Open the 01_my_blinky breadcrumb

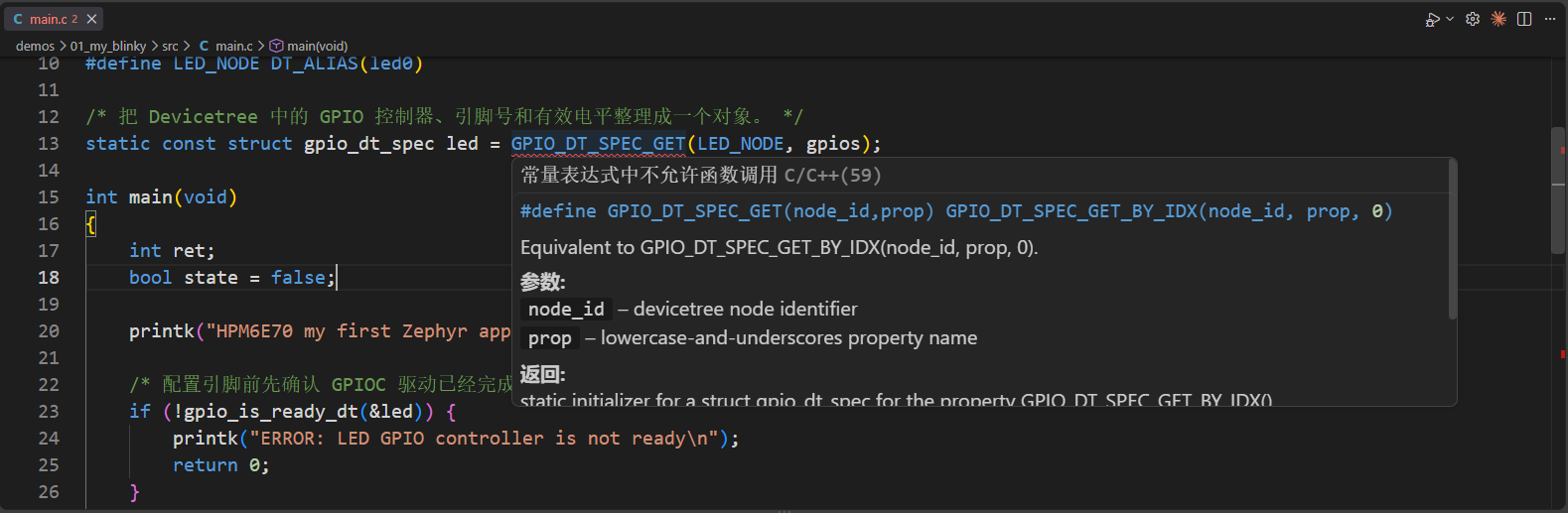pyautogui.click(x=107, y=46)
